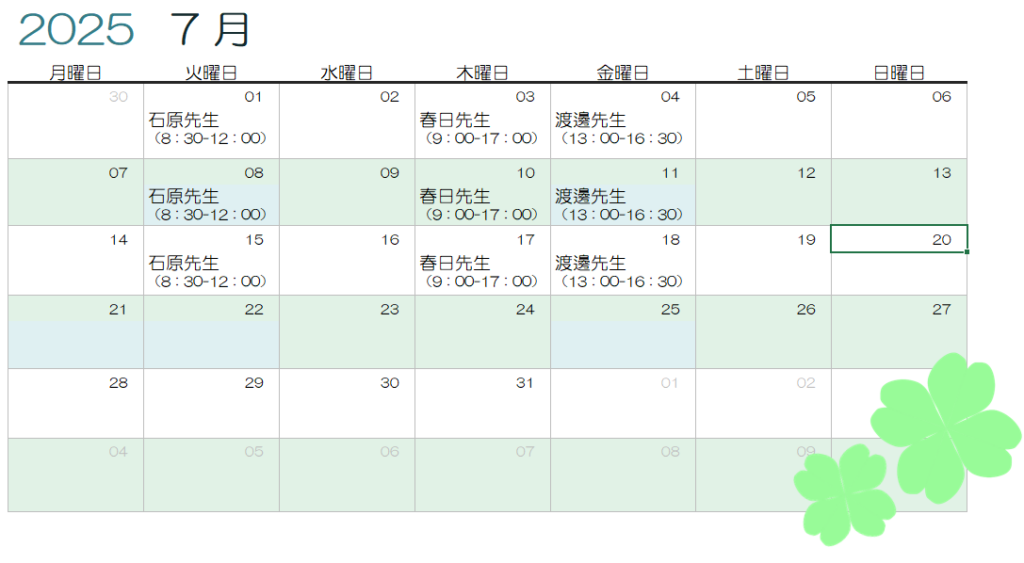Click 春日先生 entry under date 10
The height and width of the screenshot is (563, 1024).
(x=455, y=196)
